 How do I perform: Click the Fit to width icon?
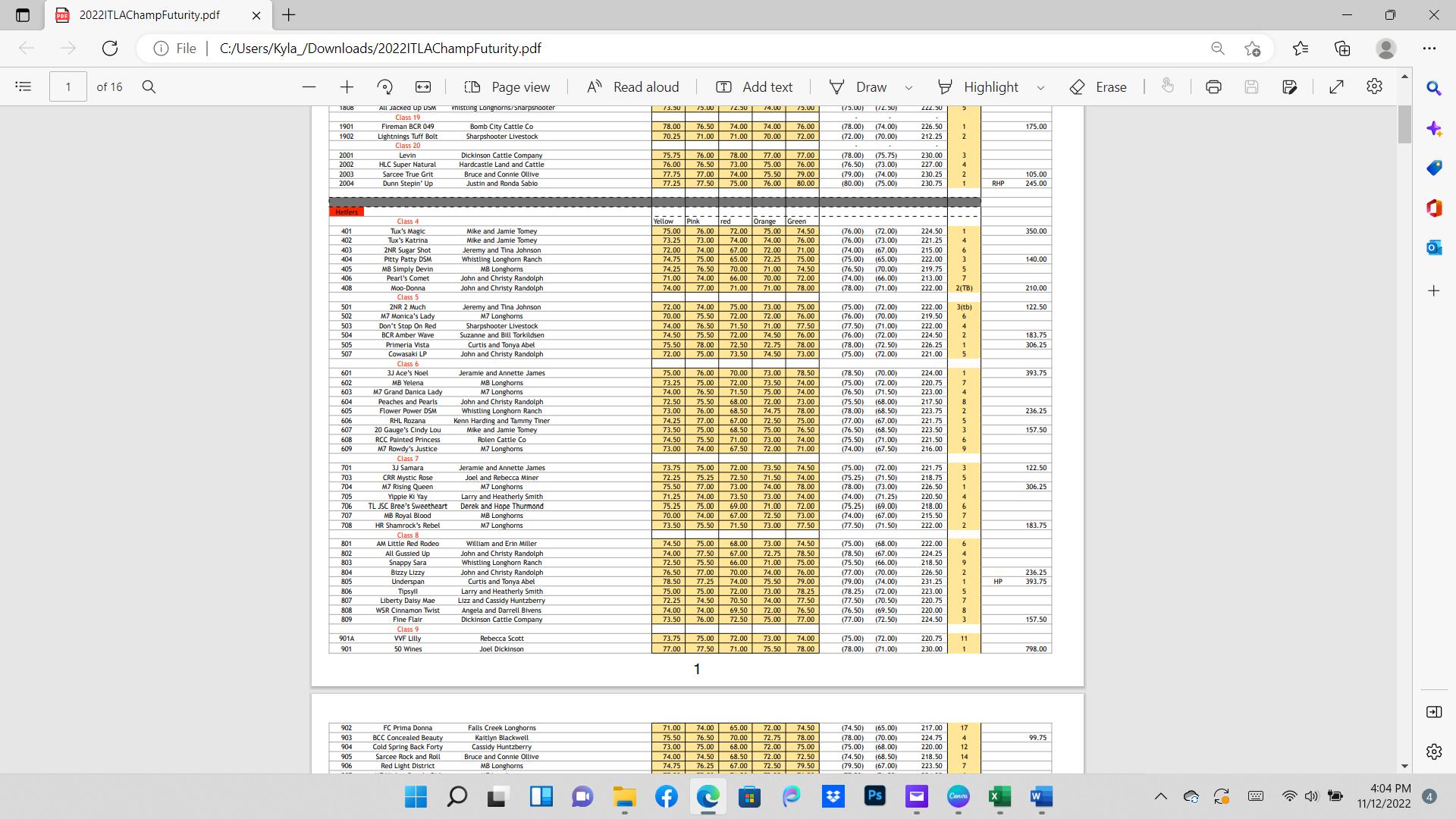point(423,87)
